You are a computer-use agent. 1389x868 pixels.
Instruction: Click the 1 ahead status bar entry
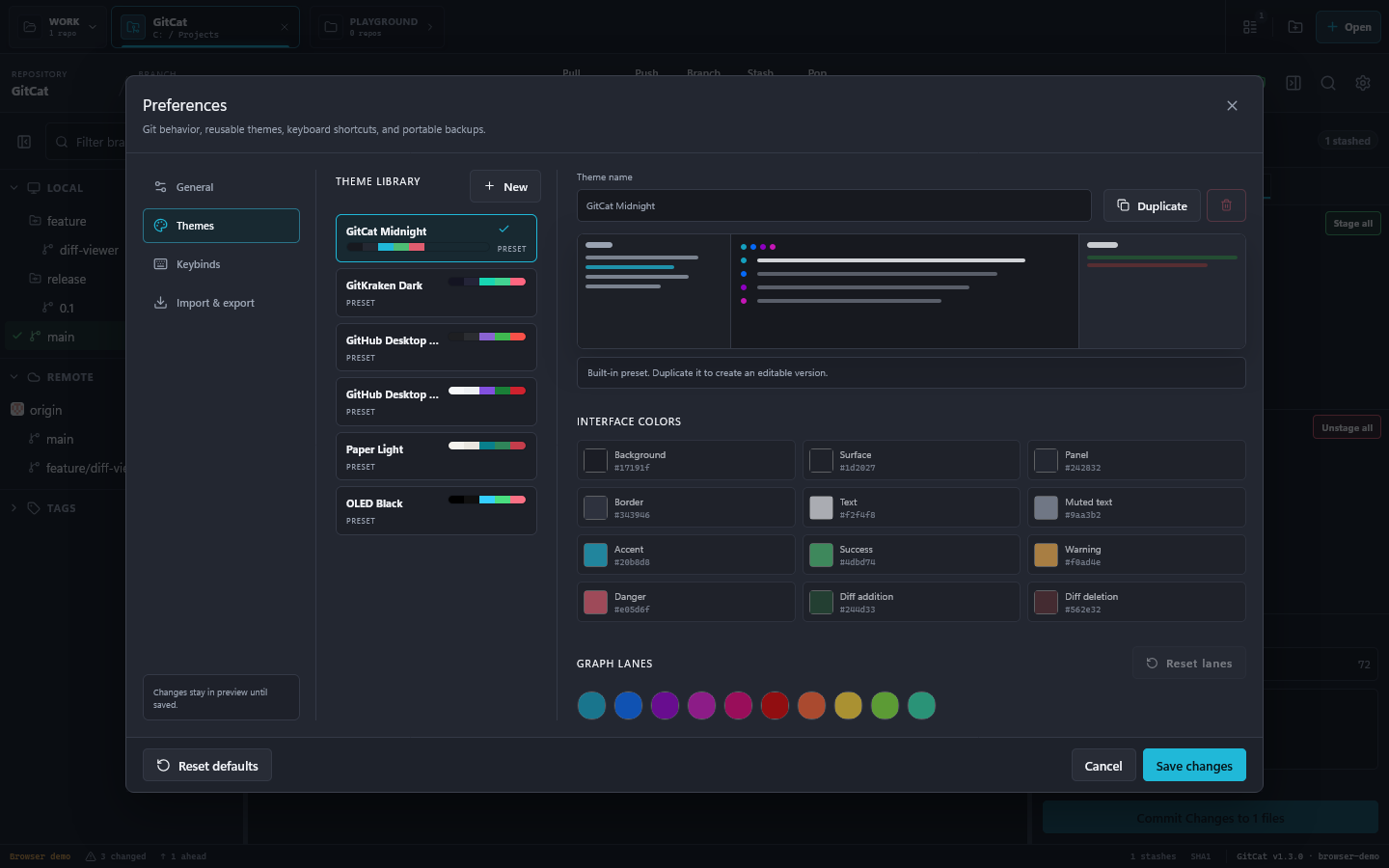pyautogui.click(x=183, y=856)
